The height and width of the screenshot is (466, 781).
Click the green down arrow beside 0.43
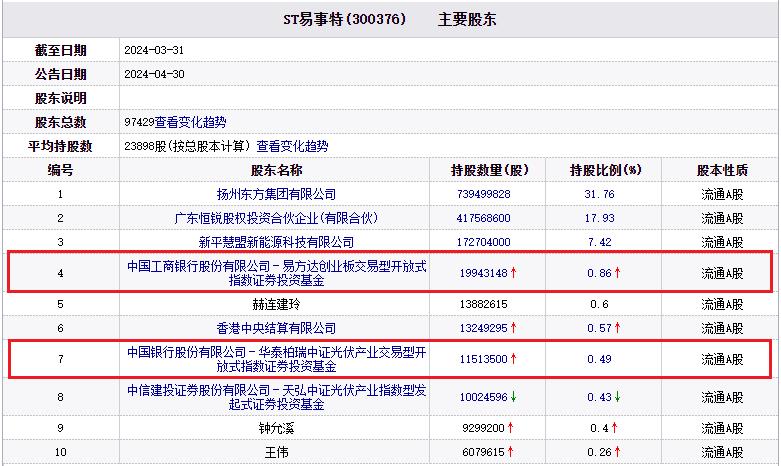(x=617, y=397)
